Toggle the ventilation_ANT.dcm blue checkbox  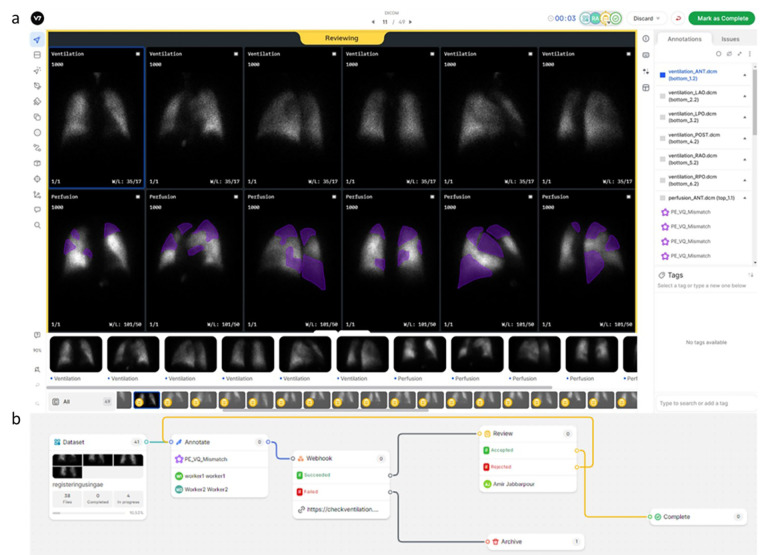point(662,74)
